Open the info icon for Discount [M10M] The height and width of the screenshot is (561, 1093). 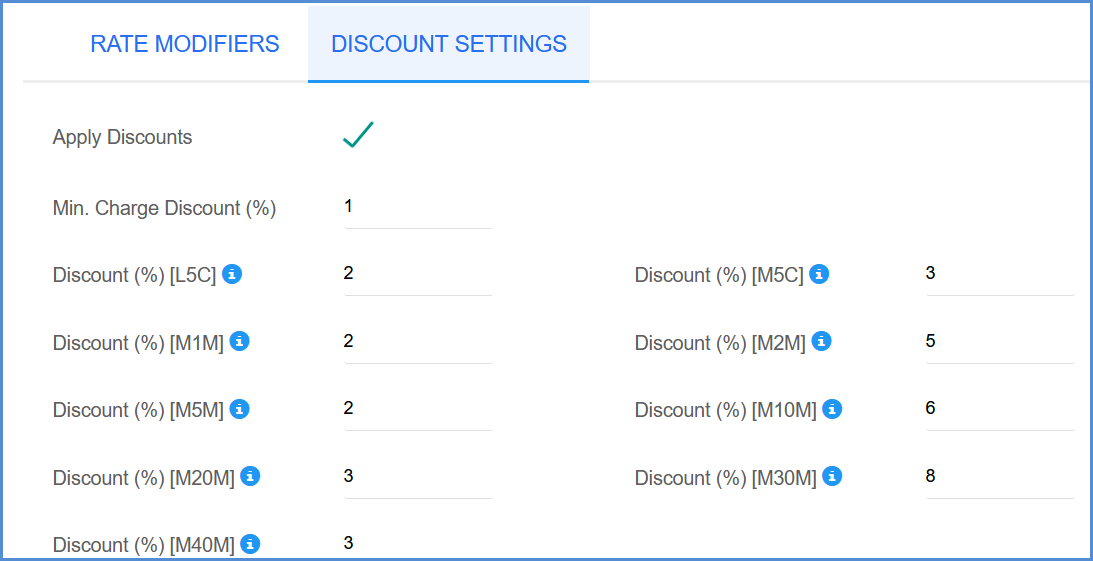[832, 409]
